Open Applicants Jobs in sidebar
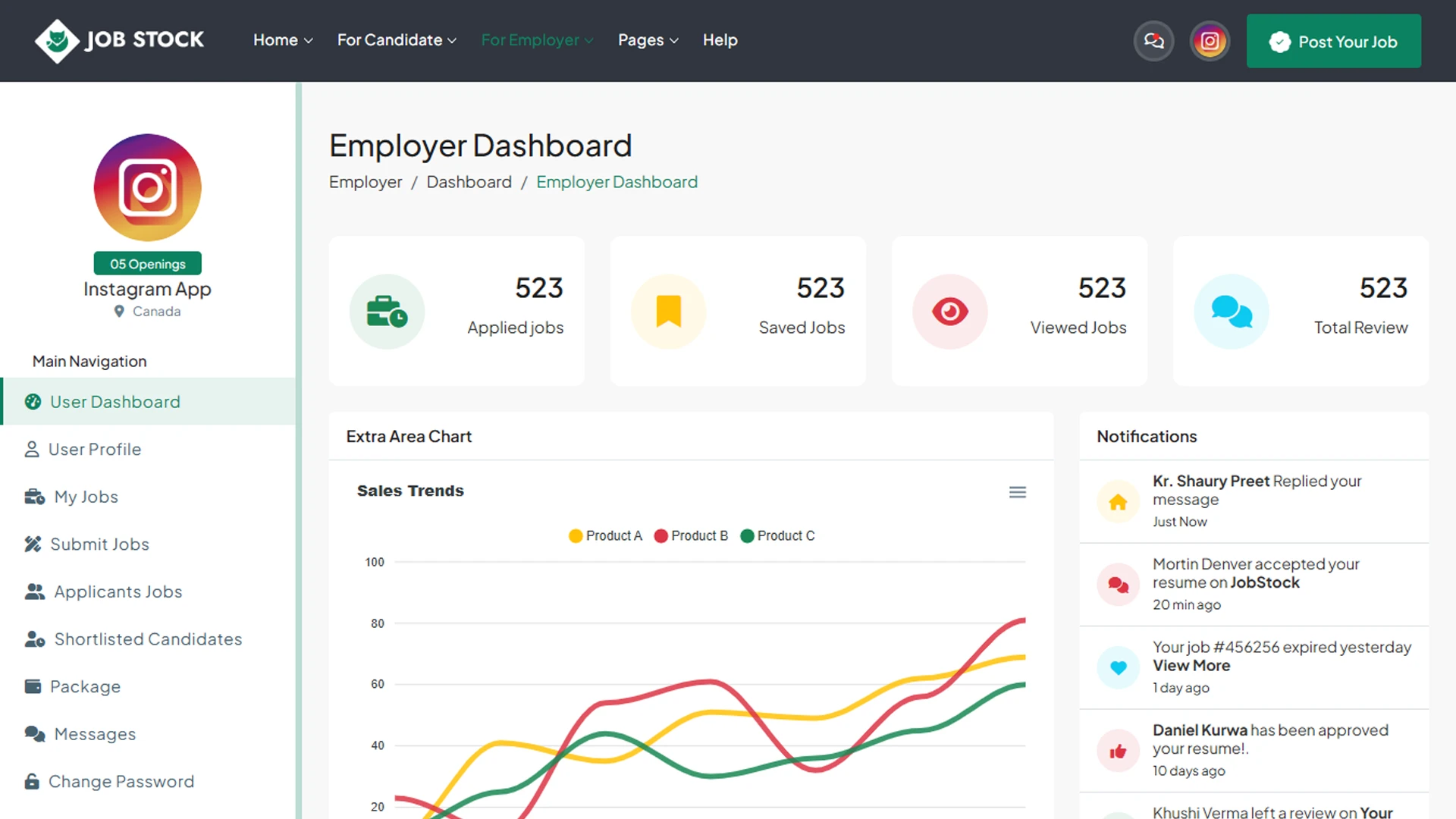This screenshot has width=1456, height=819. point(149,591)
